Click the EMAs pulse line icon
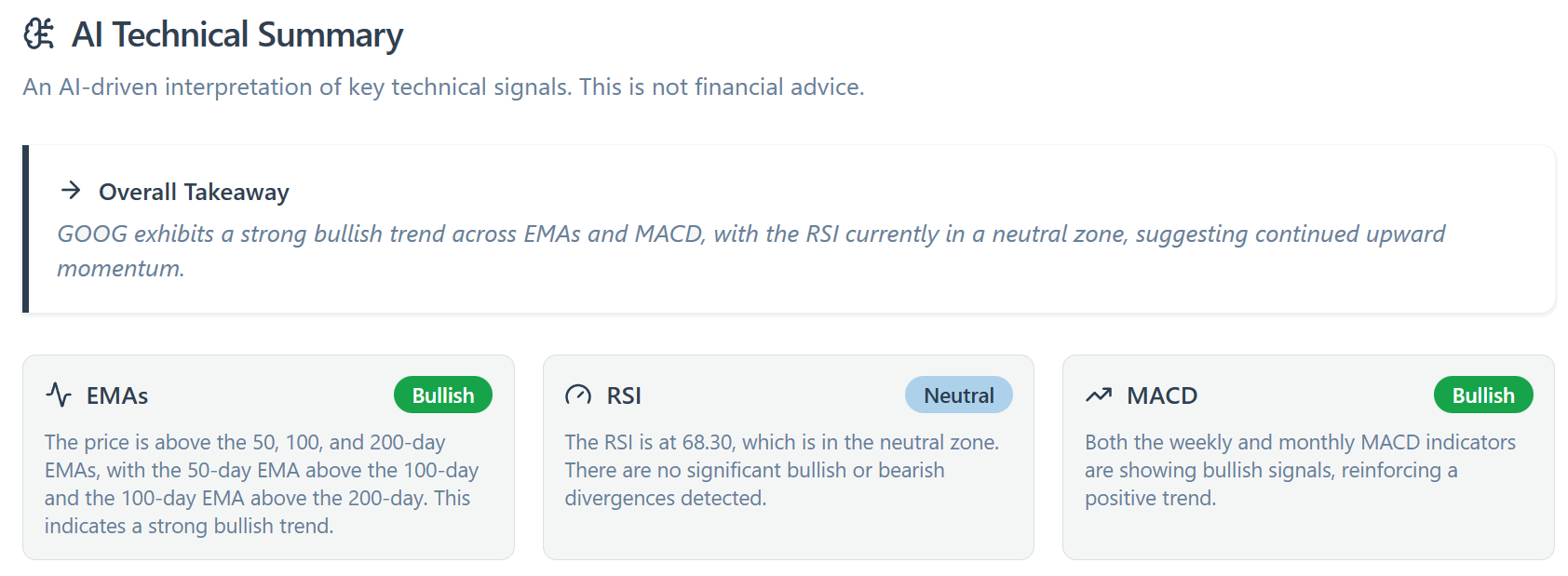This screenshot has width=1568, height=576. tap(59, 395)
